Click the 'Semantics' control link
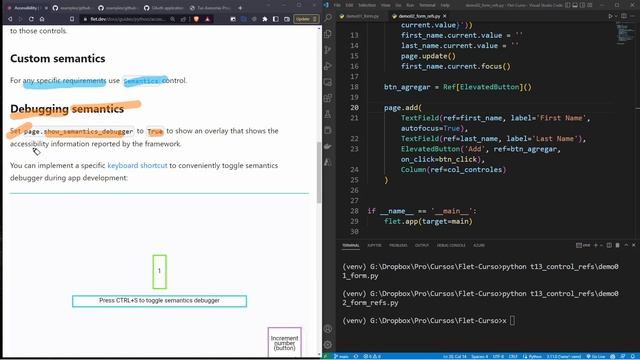 (141, 81)
